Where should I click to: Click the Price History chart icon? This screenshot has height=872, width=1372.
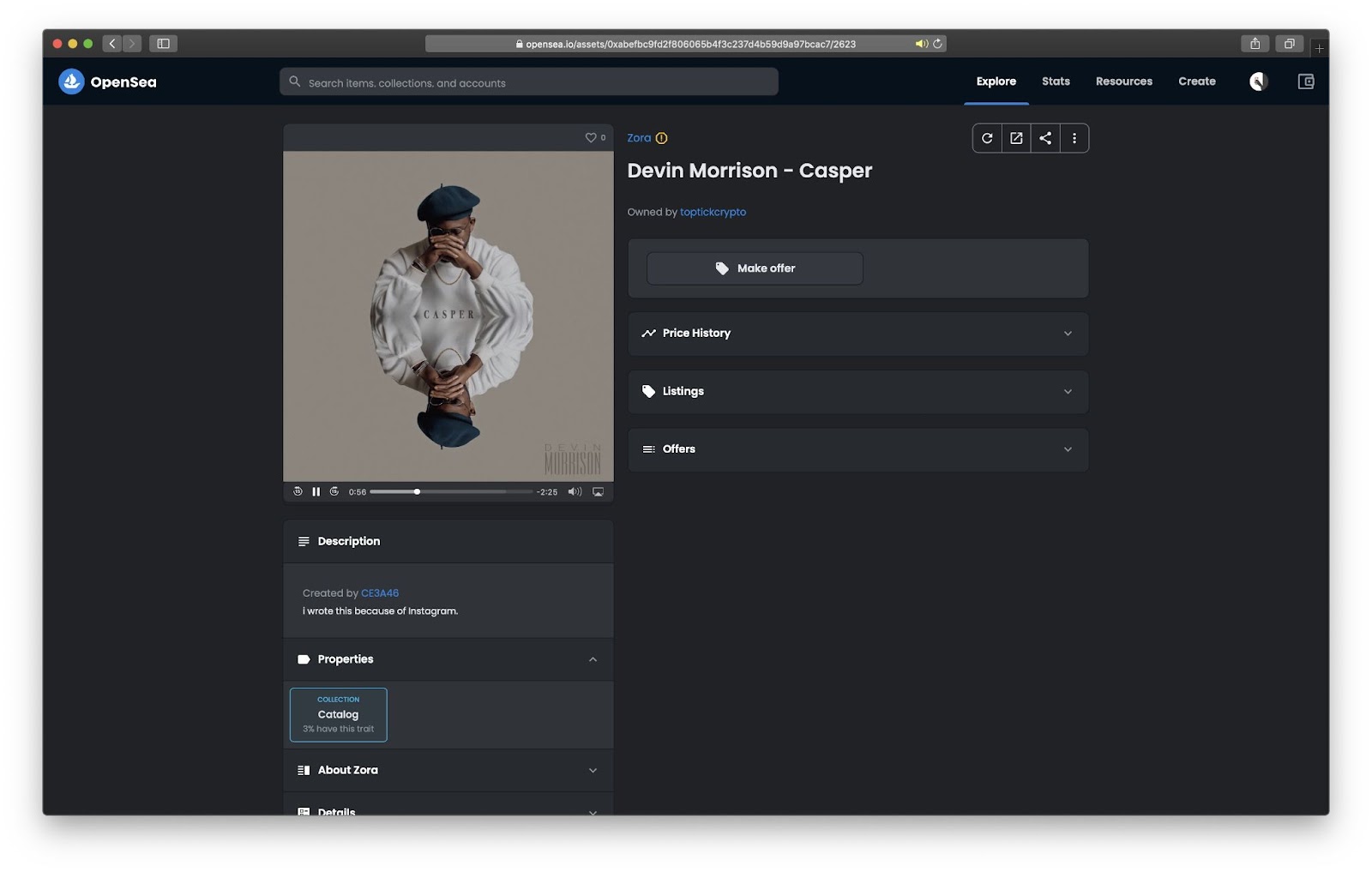pos(649,334)
